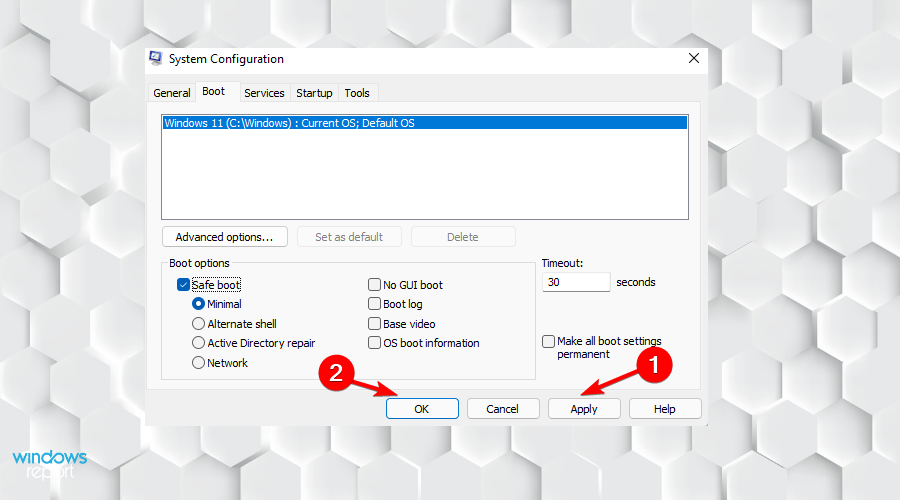Viewport: 900px width, 500px height.
Task: Uncheck the Safe boot checkbox
Action: click(x=183, y=285)
